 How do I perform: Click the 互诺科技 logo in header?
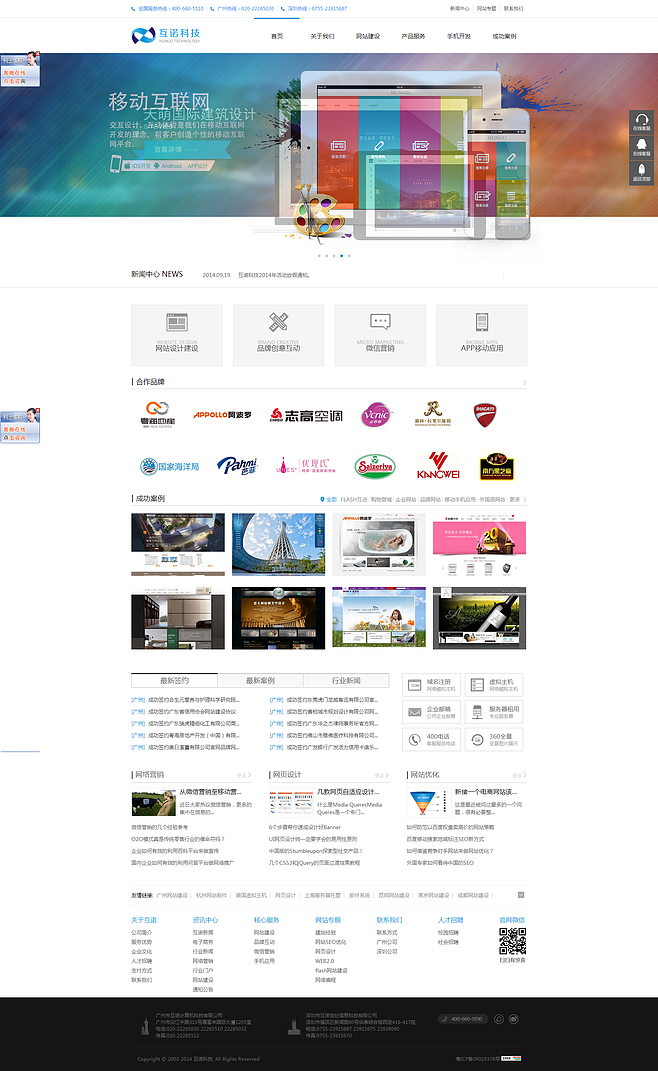pos(166,36)
